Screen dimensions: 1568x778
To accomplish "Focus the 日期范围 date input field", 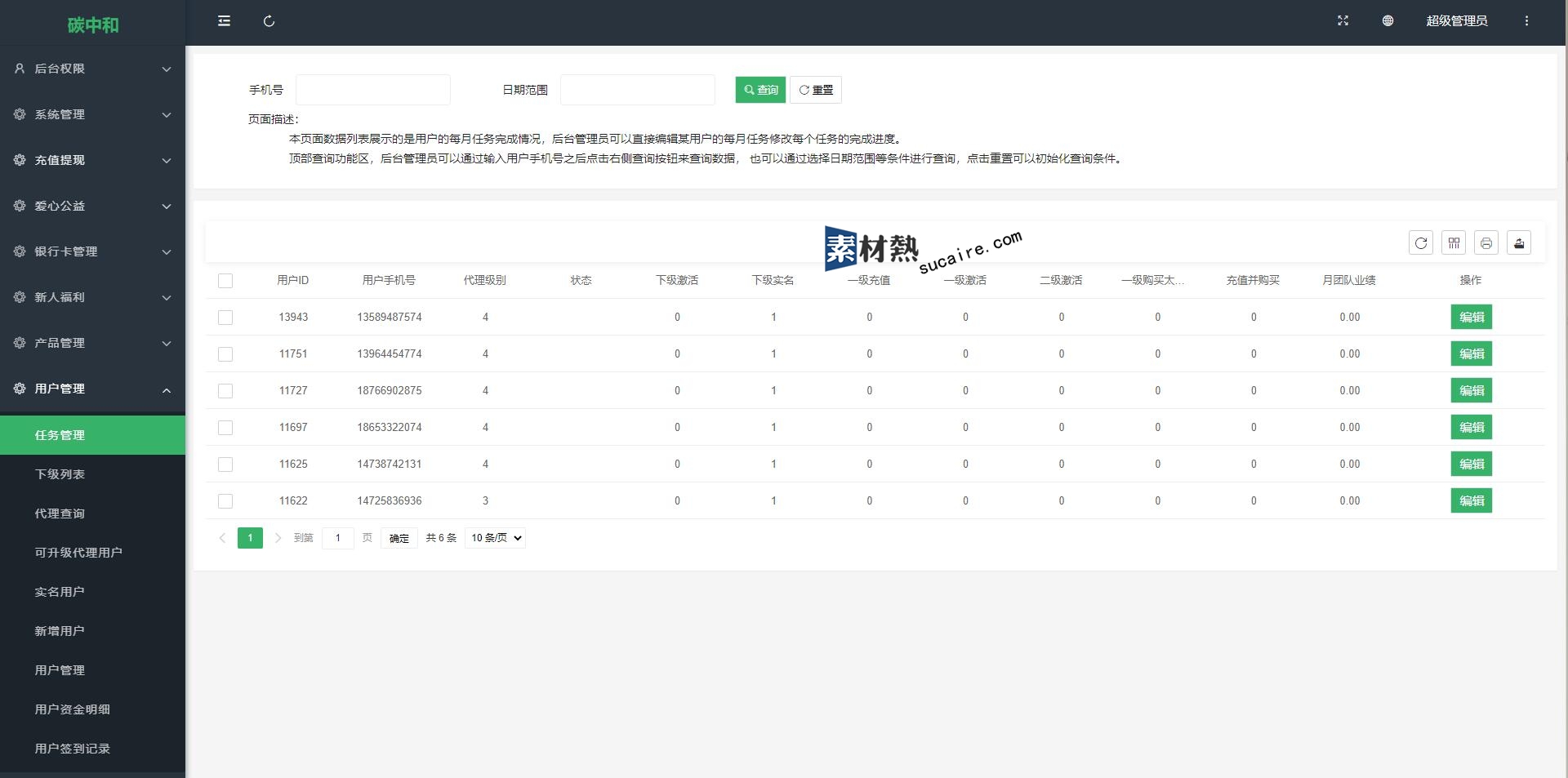I will (638, 90).
